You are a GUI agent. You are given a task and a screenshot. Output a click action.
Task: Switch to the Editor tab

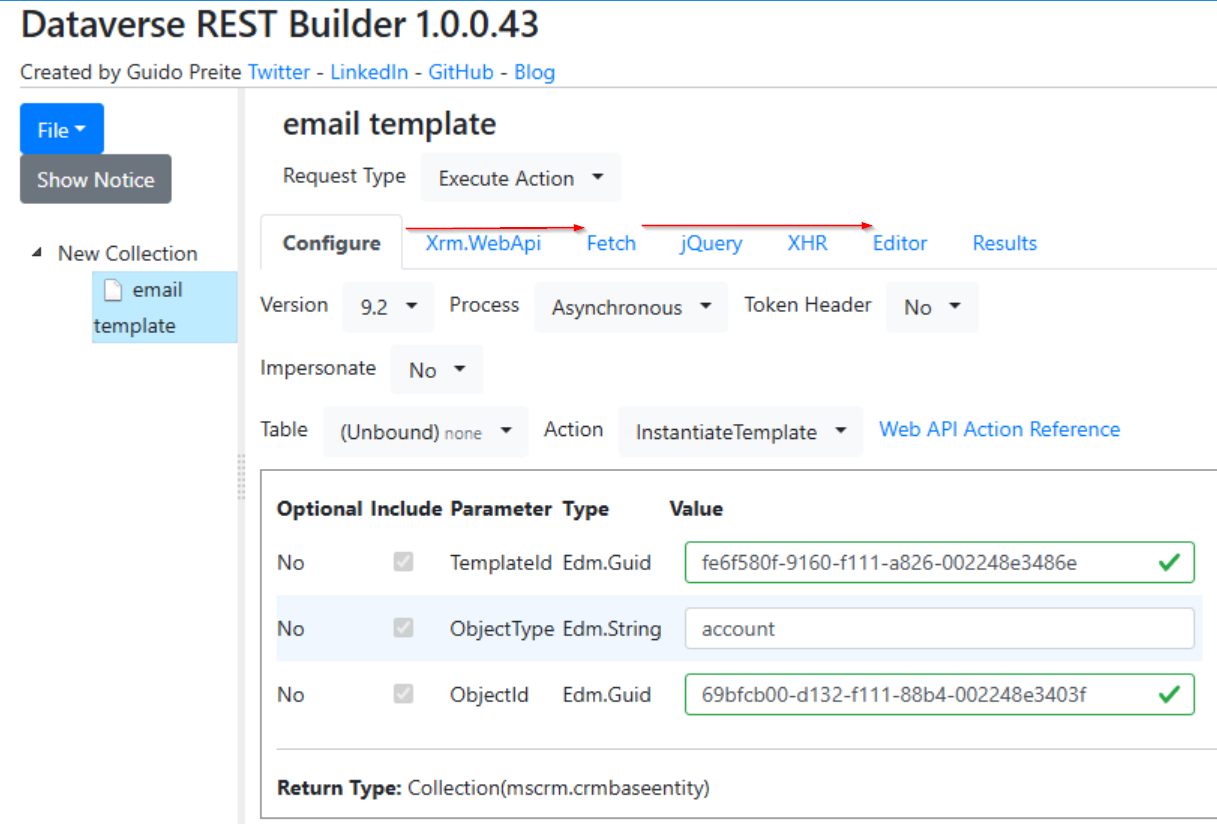tap(900, 243)
